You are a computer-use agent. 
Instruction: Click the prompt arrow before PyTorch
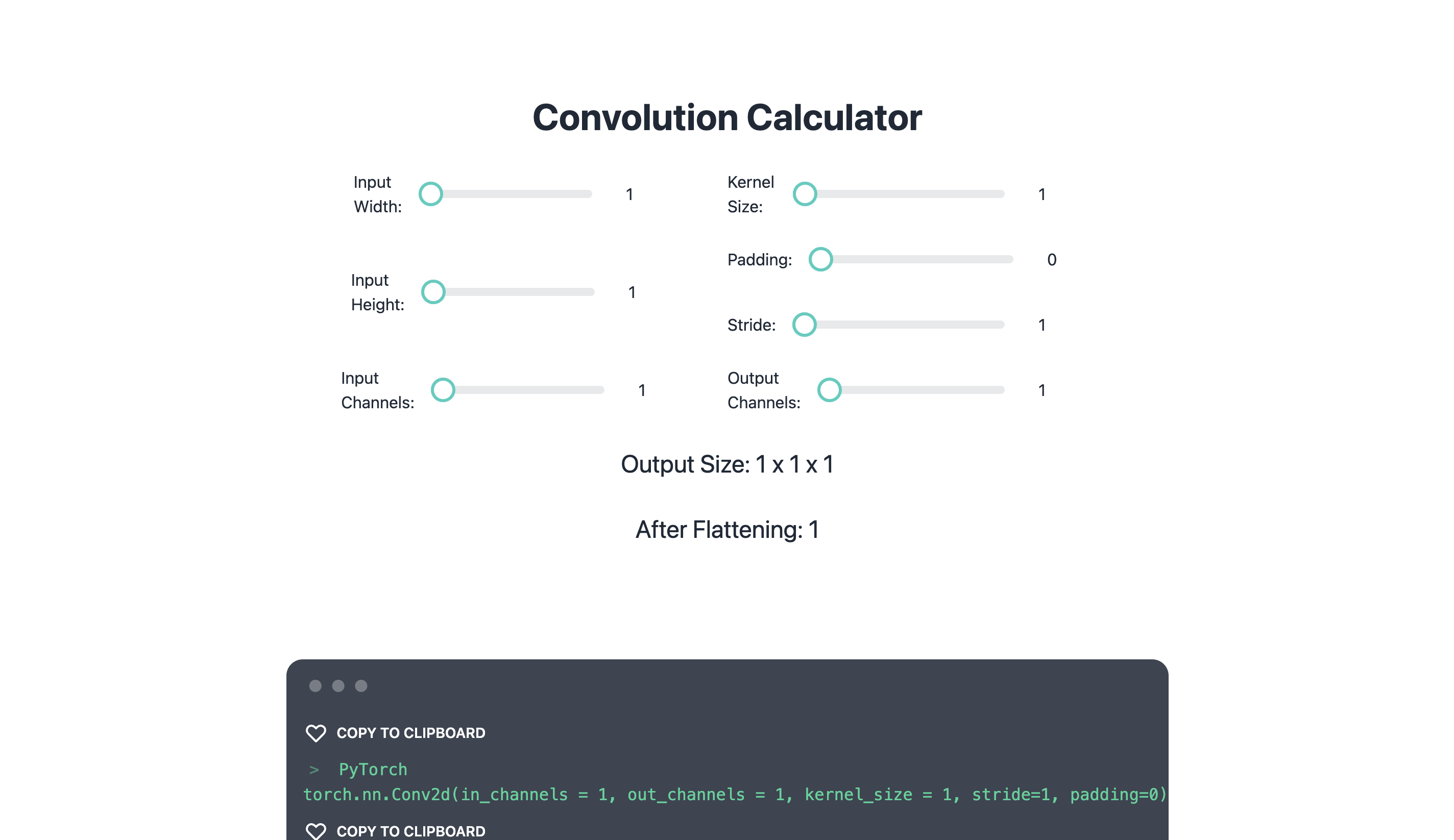coord(314,770)
